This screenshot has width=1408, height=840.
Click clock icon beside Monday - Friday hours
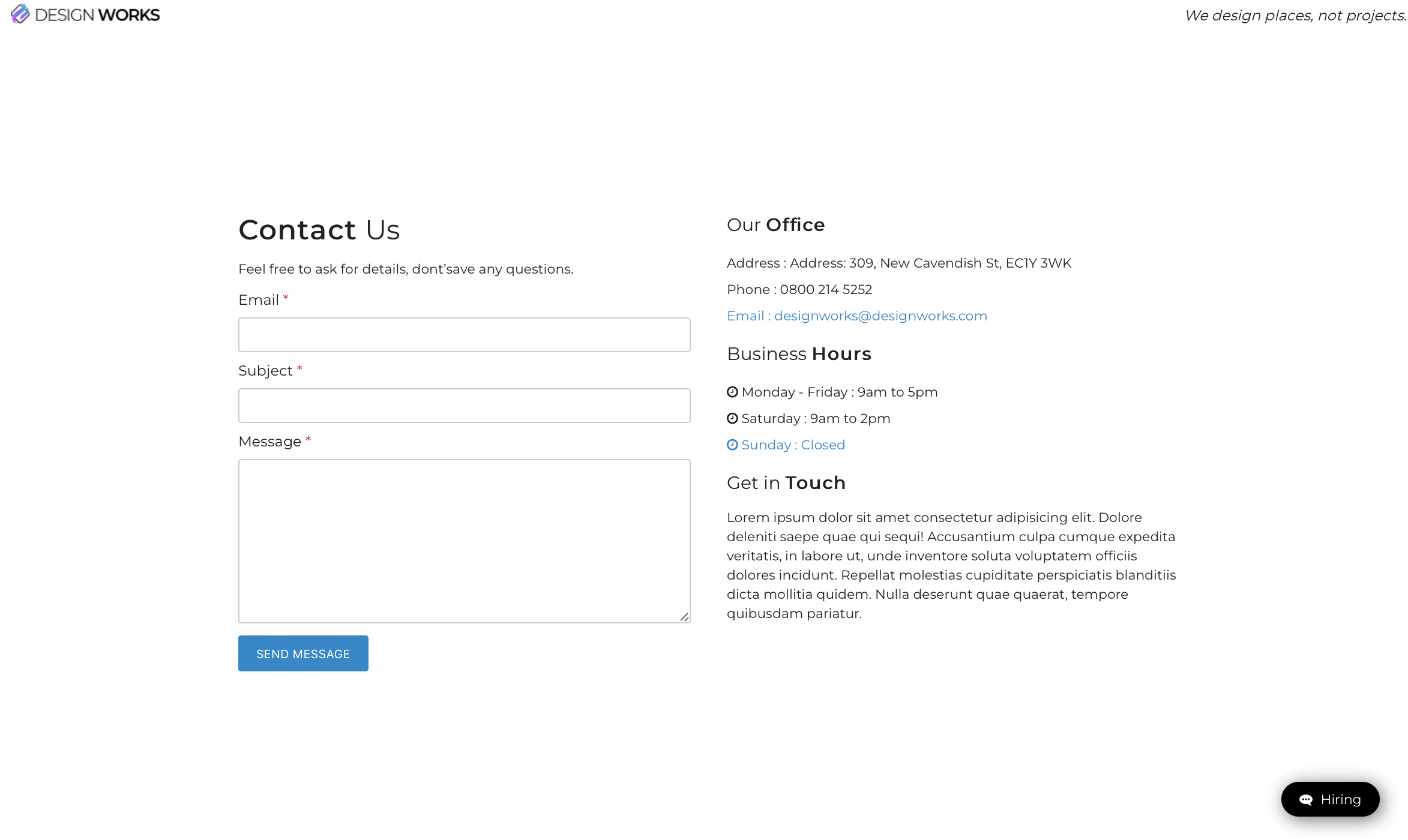[732, 392]
